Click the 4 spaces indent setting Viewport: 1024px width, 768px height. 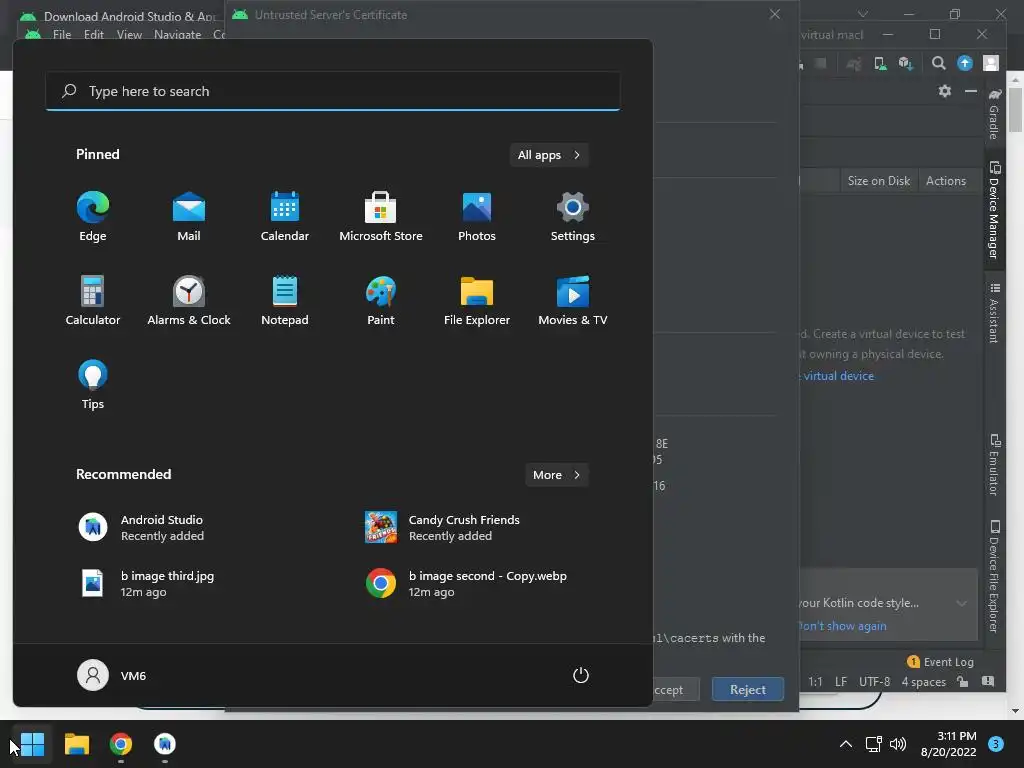point(923,682)
